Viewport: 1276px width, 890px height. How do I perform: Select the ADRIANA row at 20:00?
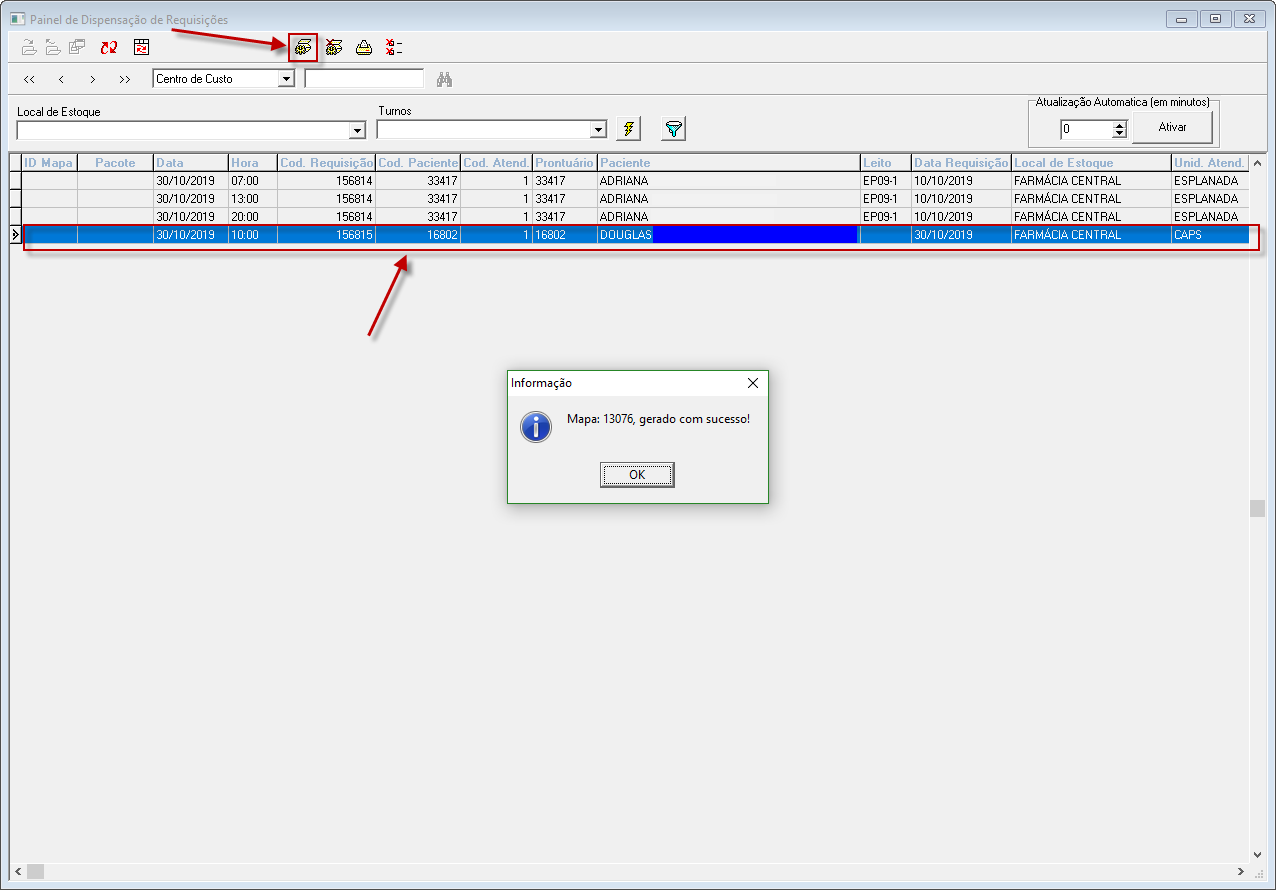(635, 216)
